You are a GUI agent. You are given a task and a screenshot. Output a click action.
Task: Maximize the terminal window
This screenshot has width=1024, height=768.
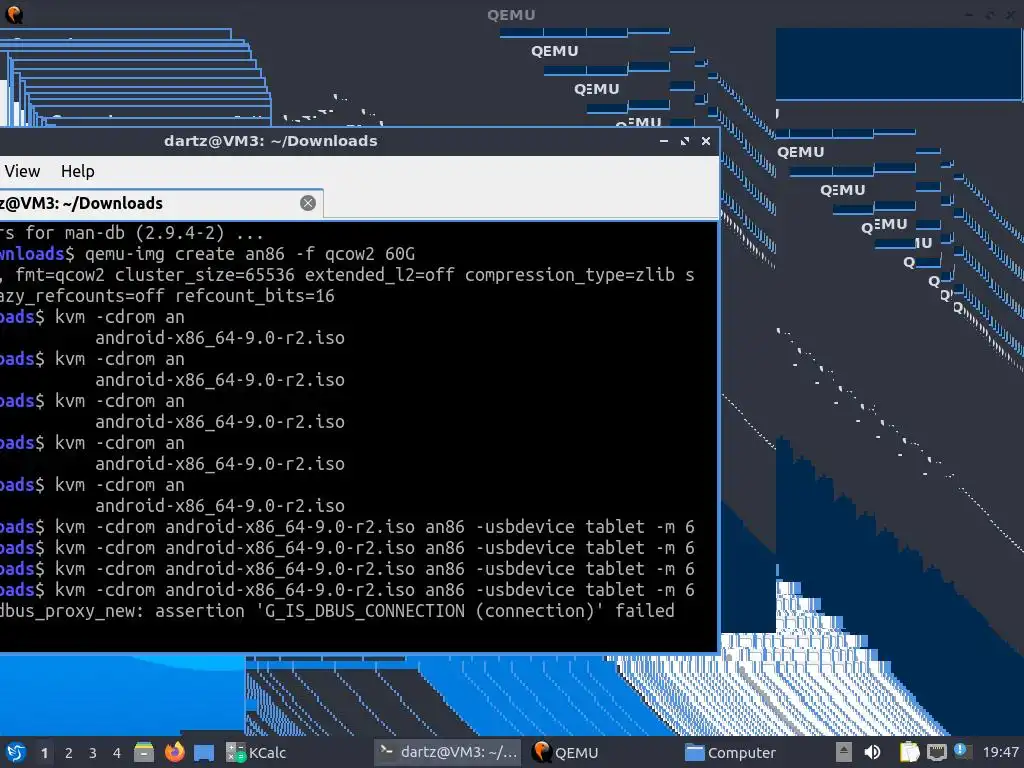tap(684, 141)
